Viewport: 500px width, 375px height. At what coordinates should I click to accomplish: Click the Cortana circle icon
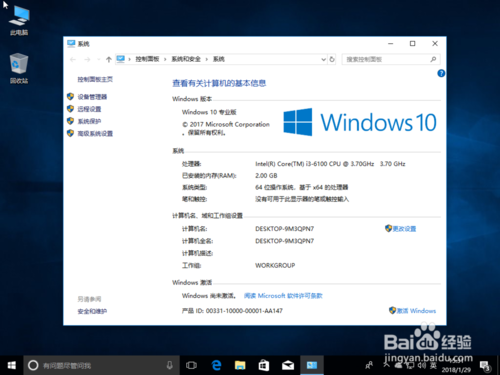click(x=33, y=365)
